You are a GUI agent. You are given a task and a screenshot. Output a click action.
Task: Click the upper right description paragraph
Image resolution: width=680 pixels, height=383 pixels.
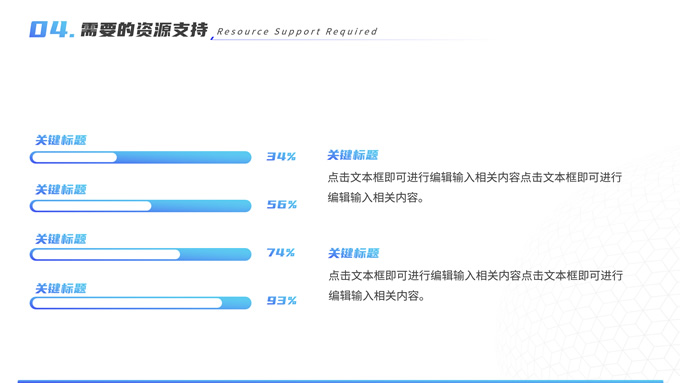475,187
